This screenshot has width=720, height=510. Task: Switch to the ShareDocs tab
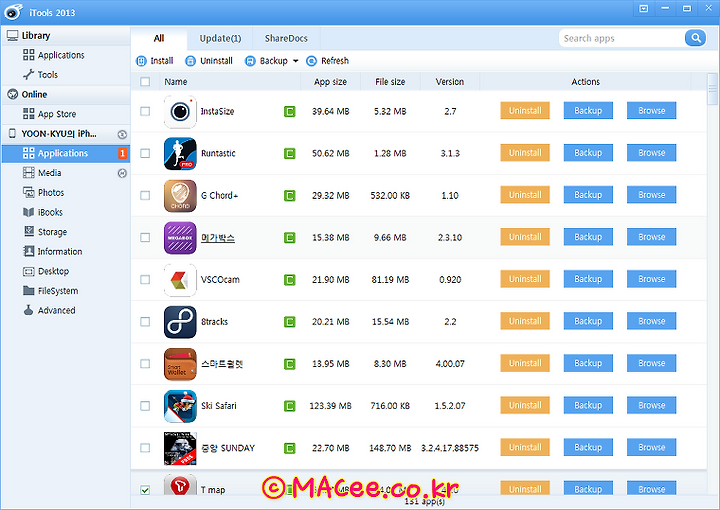click(286, 39)
